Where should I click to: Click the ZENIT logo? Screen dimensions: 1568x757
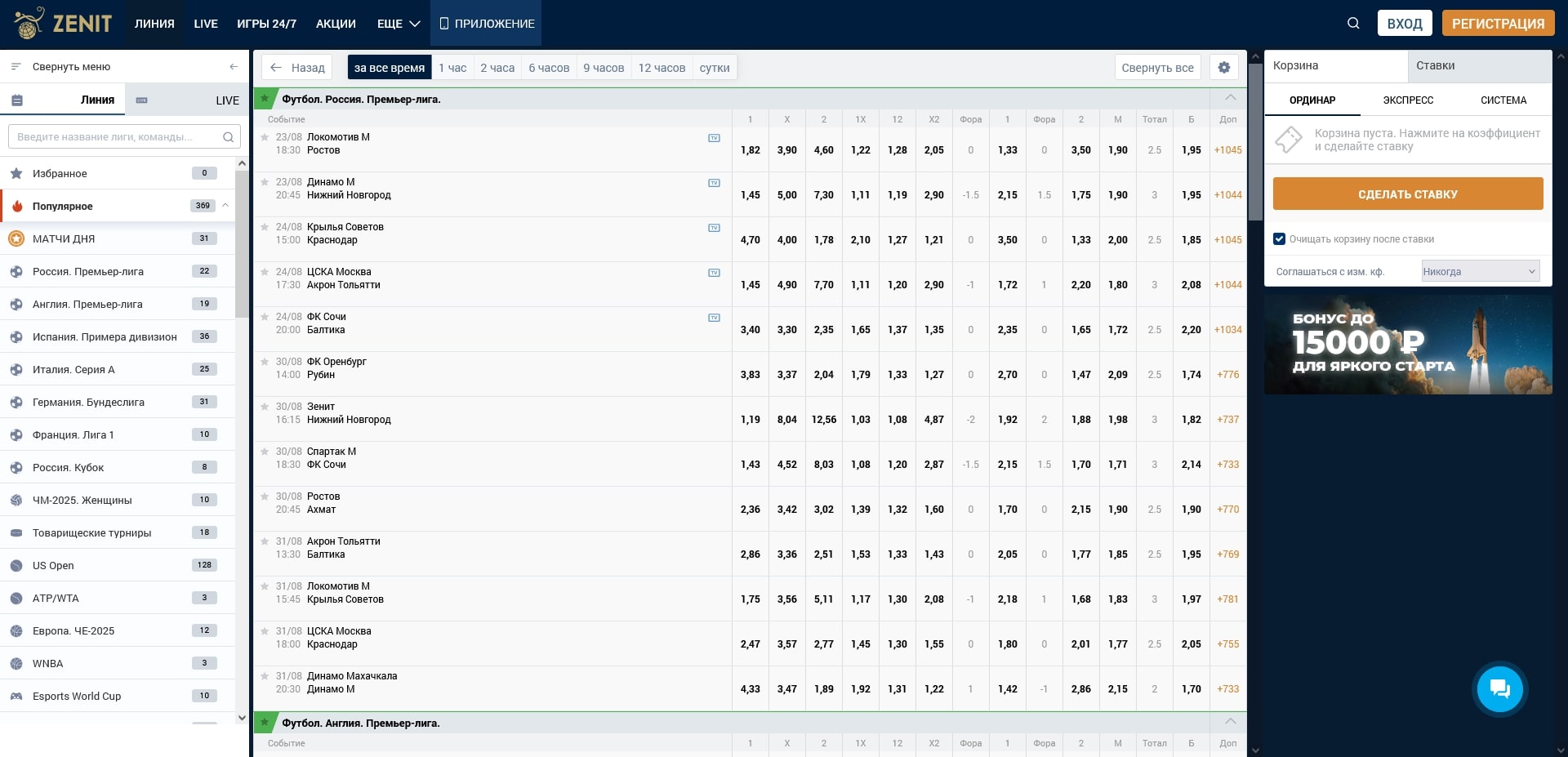(x=64, y=24)
